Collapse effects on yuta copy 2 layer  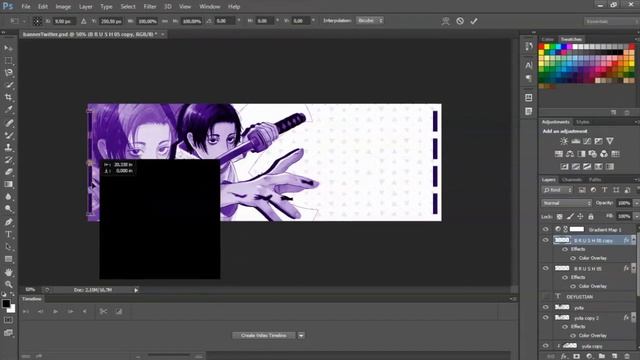tap(633, 317)
